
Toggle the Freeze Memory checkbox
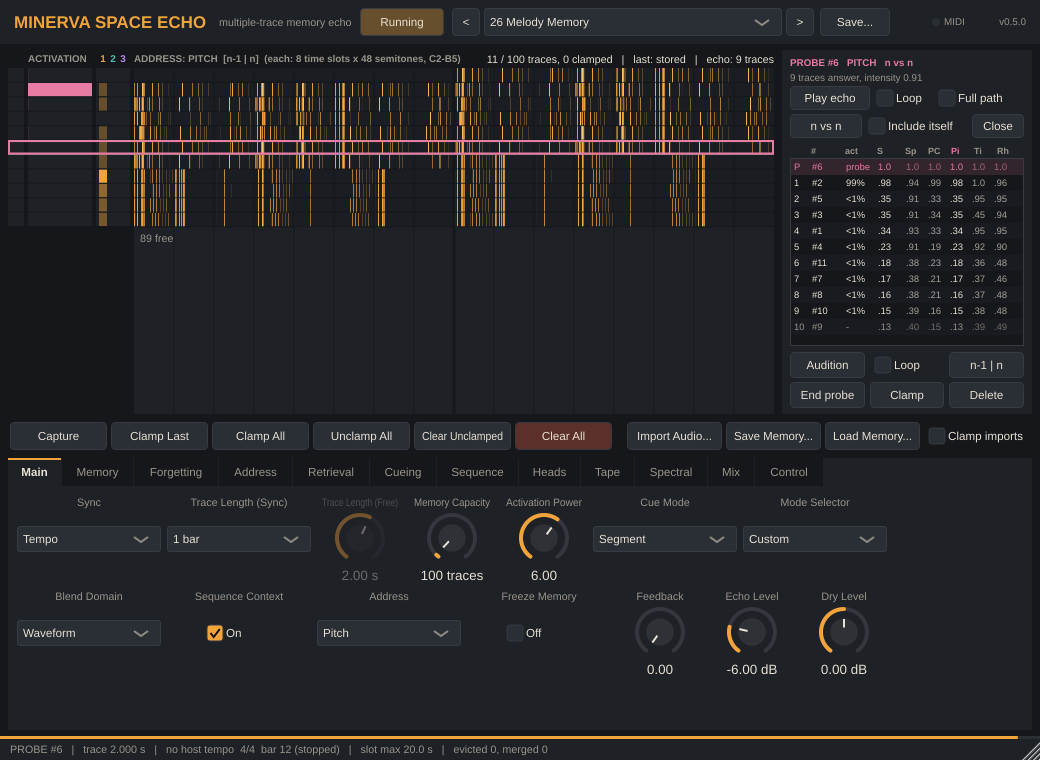tap(515, 633)
